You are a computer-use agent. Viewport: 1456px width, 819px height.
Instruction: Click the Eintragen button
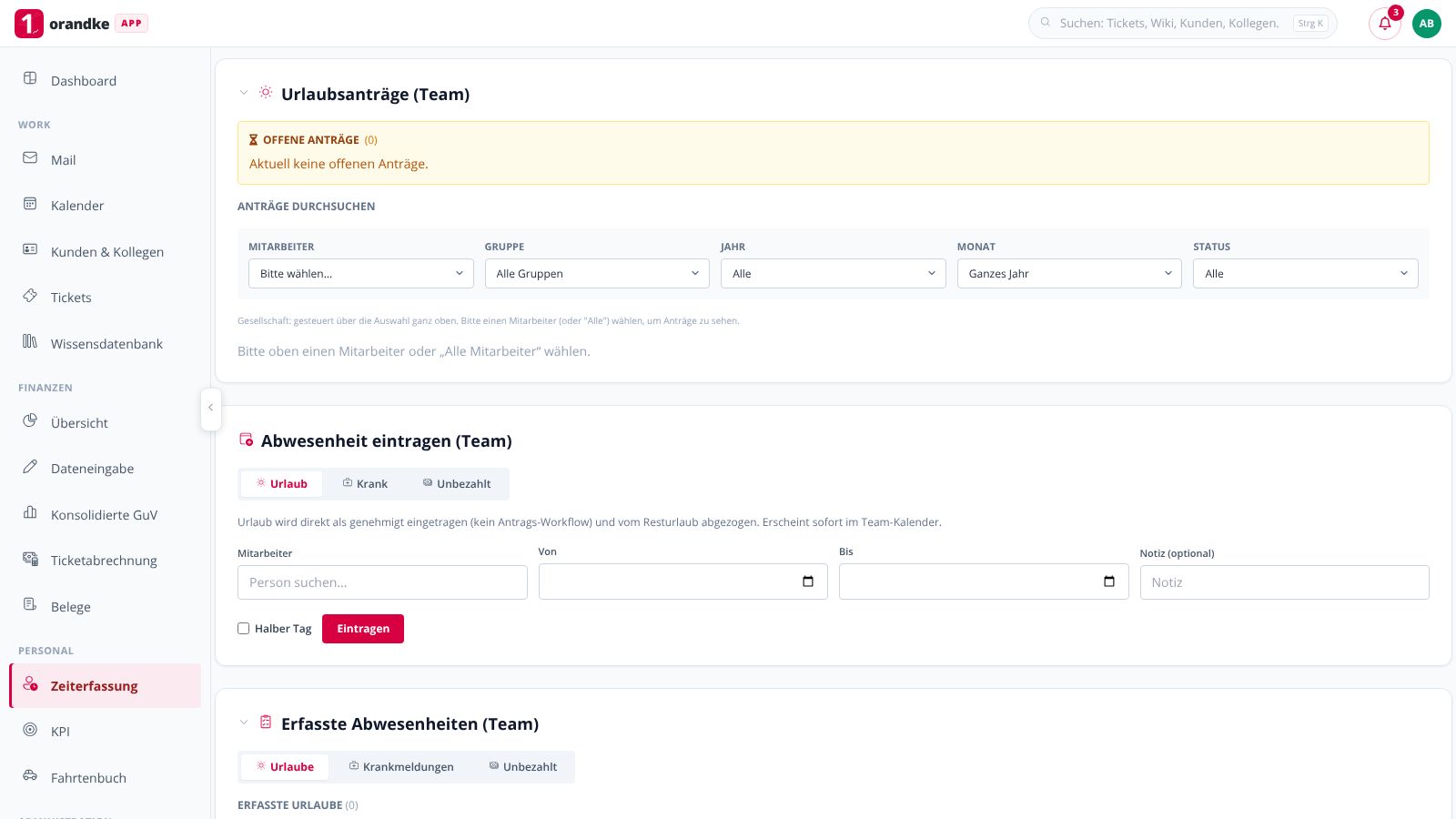(363, 629)
